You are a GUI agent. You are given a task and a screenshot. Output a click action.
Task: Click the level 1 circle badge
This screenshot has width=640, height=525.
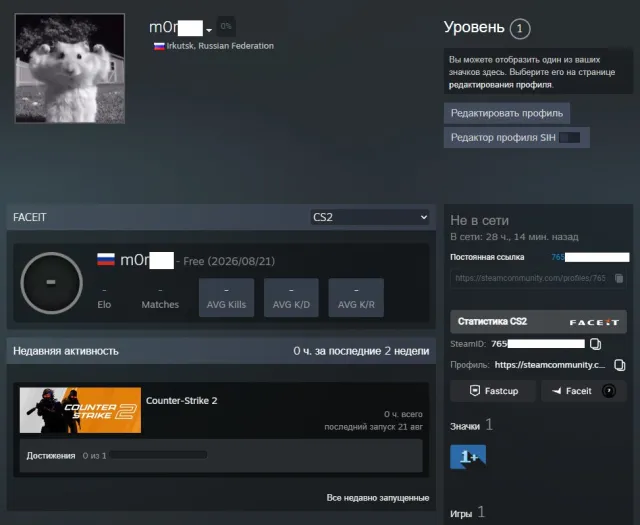[x=520, y=29]
